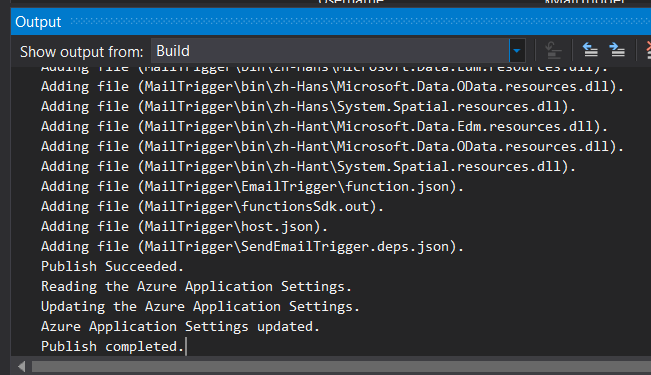Click the SendEmailTrigger.deps.json output line
This screenshot has width=651, height=375.
[x=252, y=247]
